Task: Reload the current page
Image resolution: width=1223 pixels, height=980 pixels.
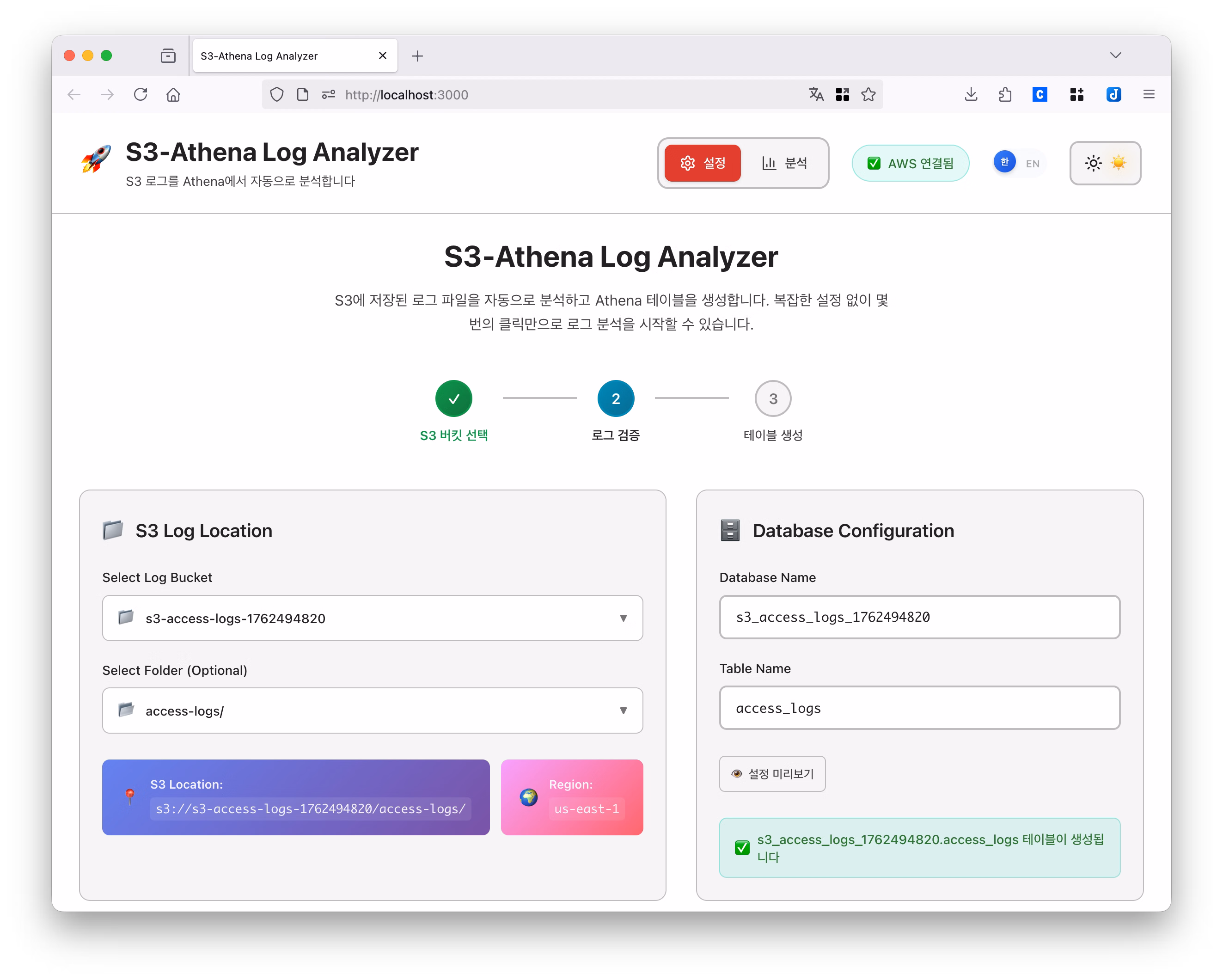Action: tap(140, 94)
